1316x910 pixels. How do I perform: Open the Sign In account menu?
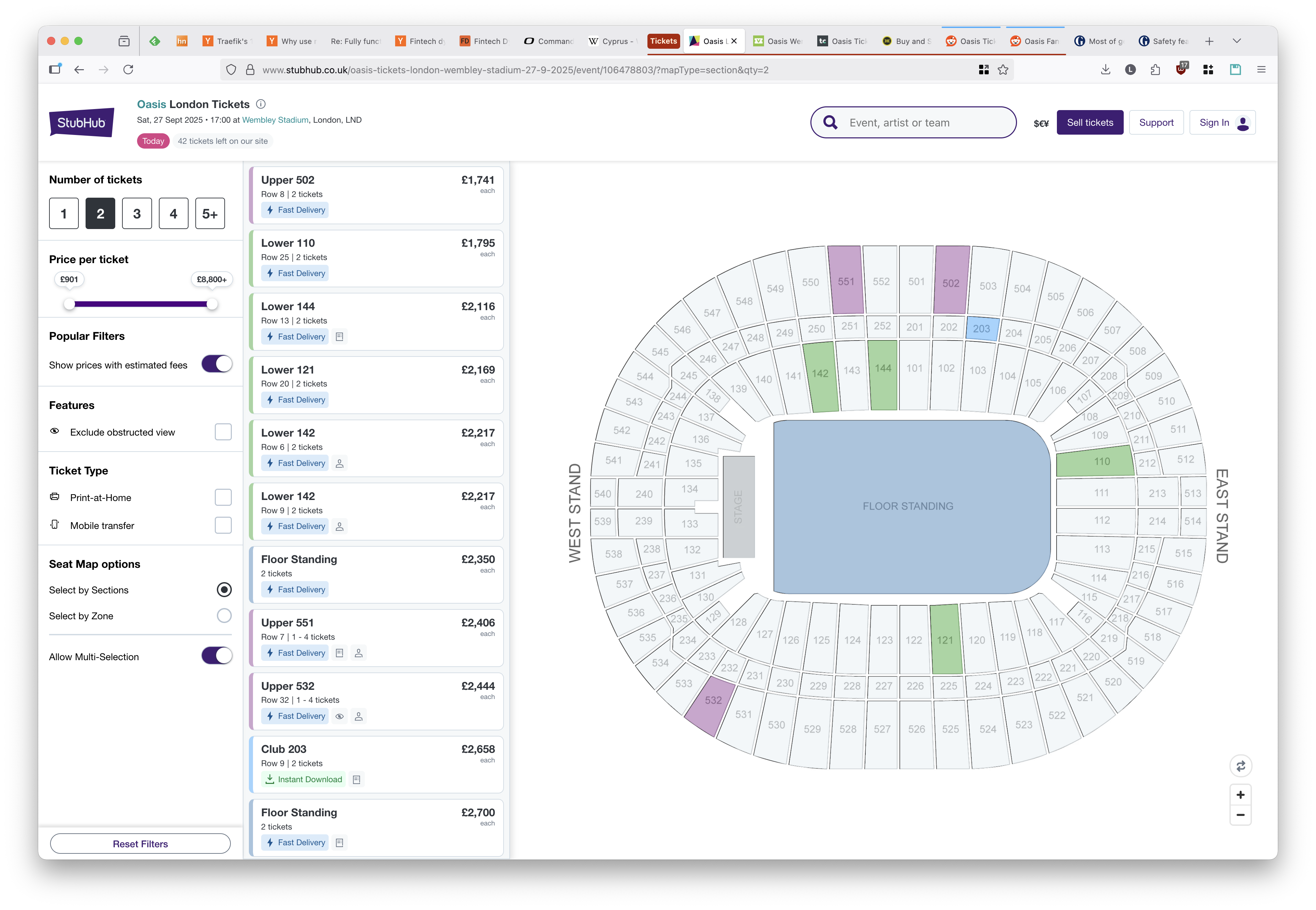click(1222, 123)
